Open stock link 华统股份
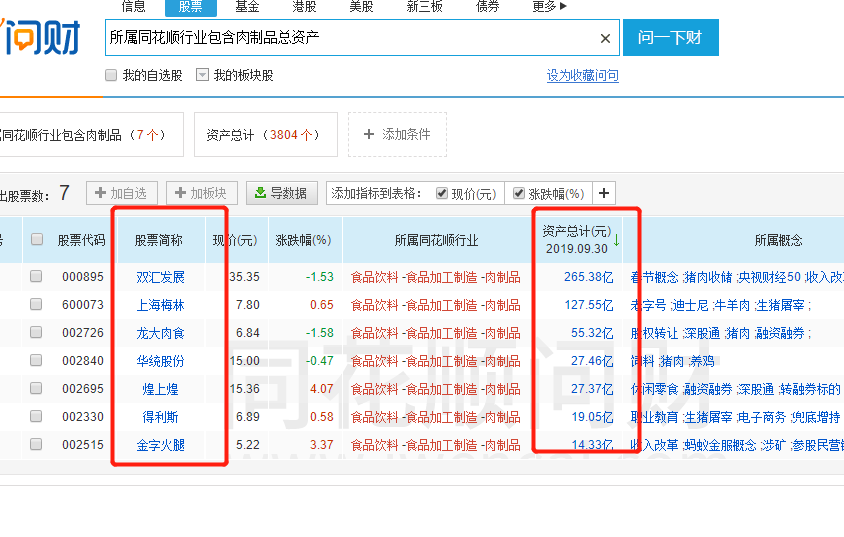The image size is (844, 537). (x=160, y=361)
